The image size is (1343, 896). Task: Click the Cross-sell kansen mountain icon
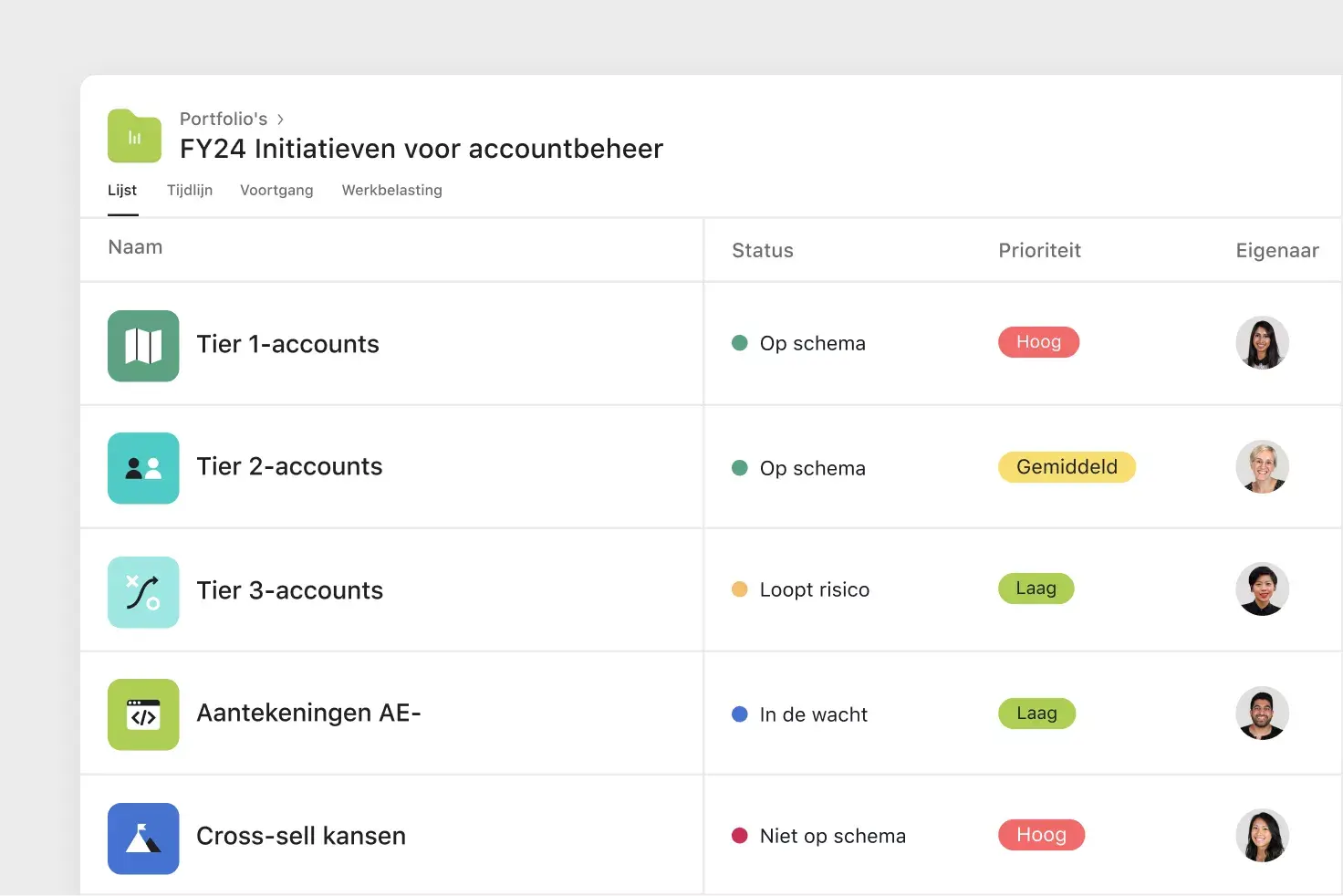(x=143, y=838)
